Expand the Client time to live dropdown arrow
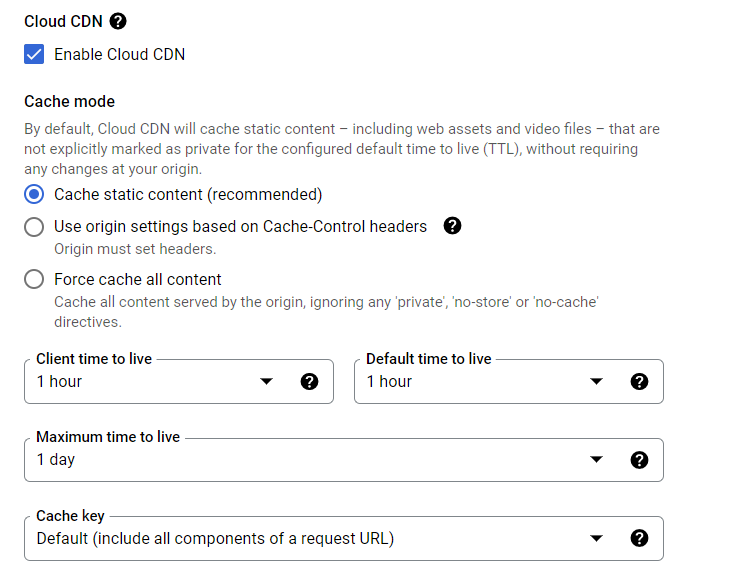 [x=266, y=381]
